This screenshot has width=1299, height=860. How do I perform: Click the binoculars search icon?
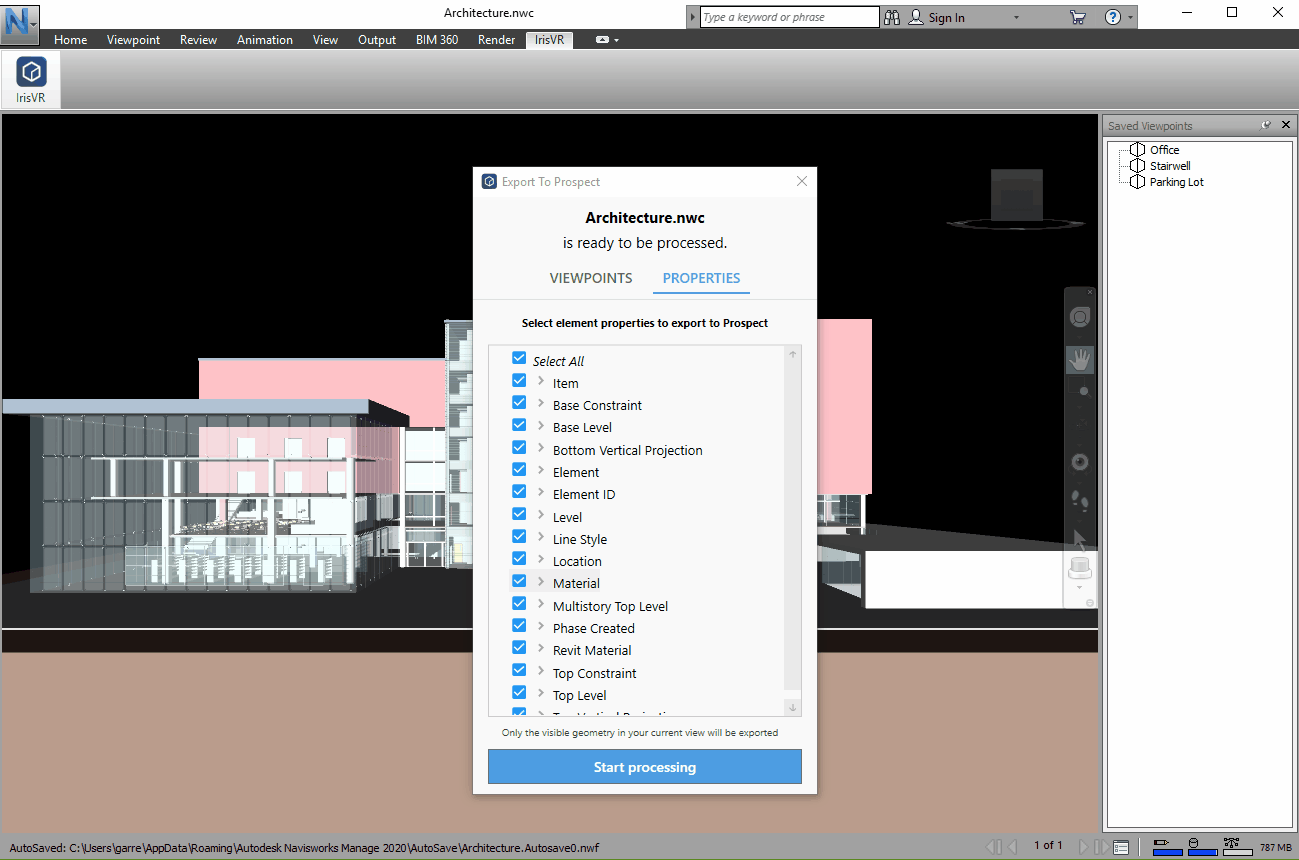pyautogui.click(x=894, y=17)
